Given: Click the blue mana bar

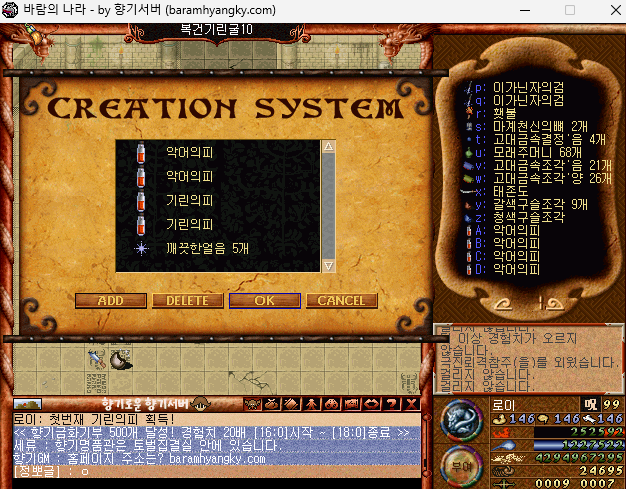Looking at the screenshot, I should pos(578,445).
